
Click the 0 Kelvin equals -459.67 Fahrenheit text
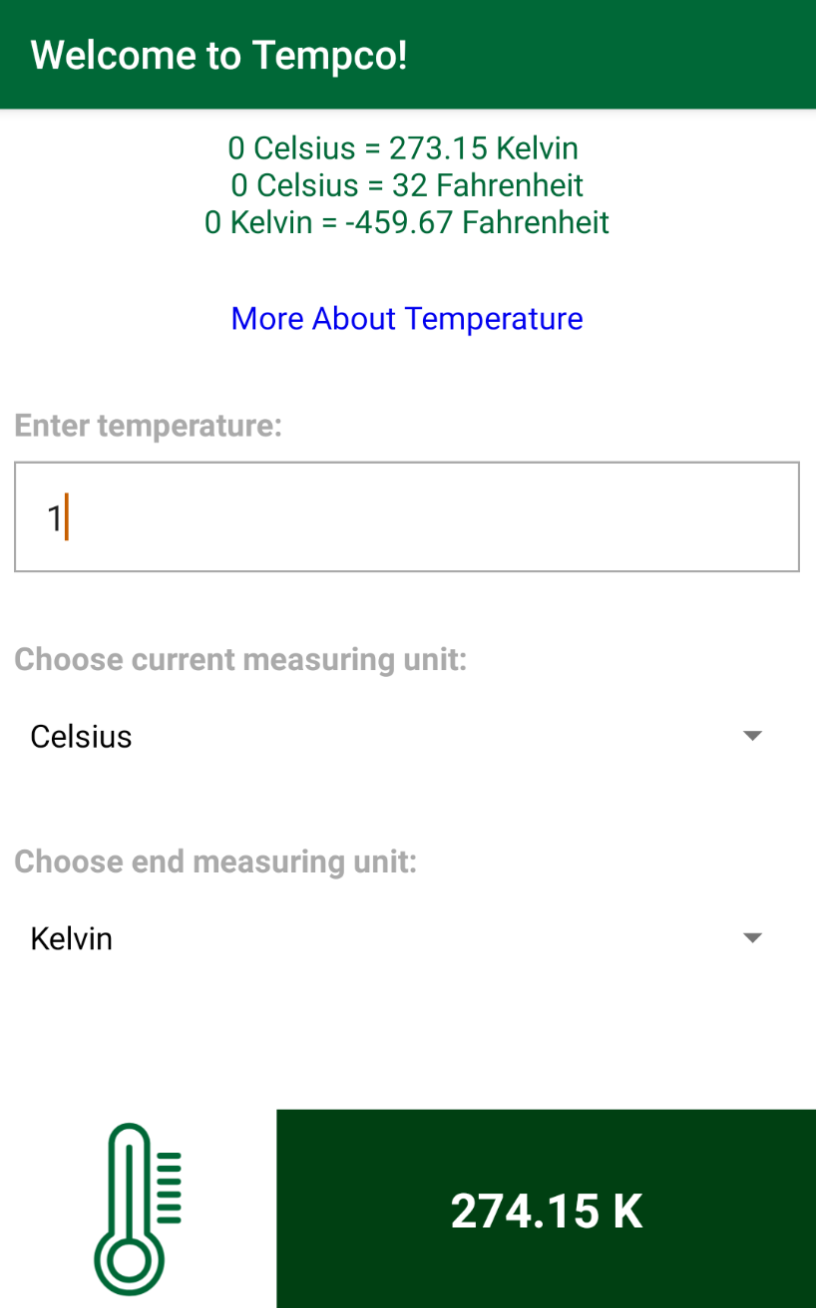tap(408, 222)
